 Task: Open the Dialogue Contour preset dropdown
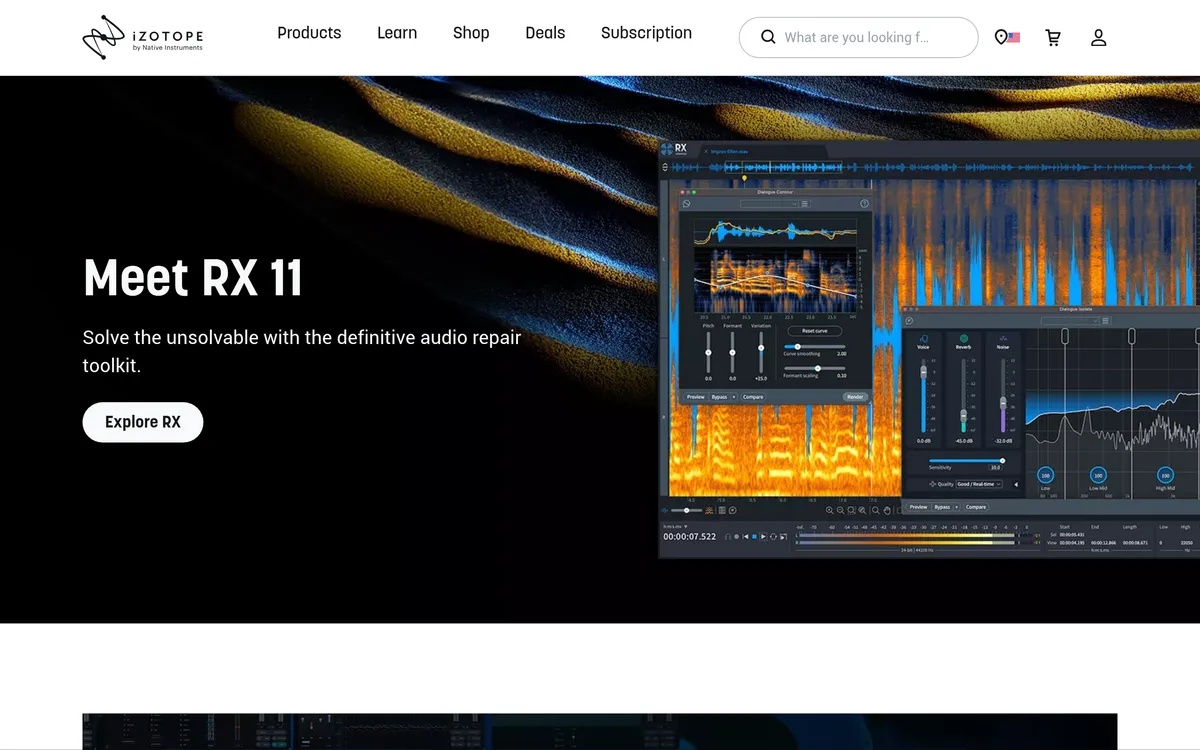click(x=769, y=204)
